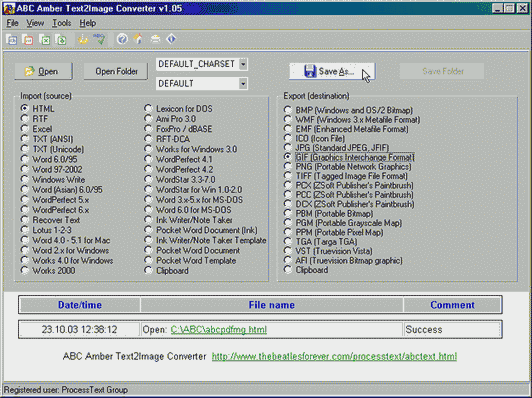532x398 pixels.
Task: Choose GIF export format
Action: pos(349,157)
